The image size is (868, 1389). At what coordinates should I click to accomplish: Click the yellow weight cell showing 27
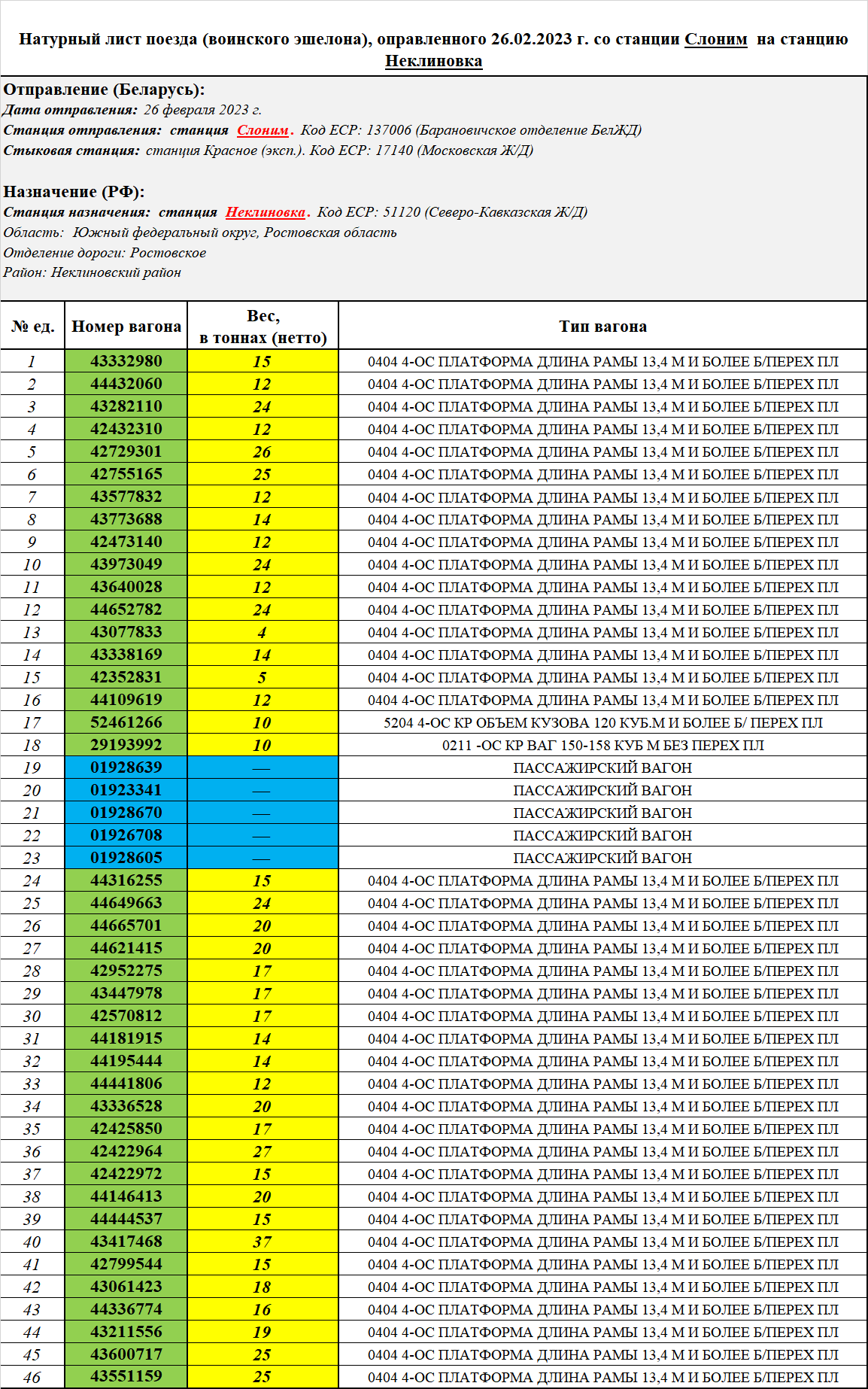[263, 1151]
